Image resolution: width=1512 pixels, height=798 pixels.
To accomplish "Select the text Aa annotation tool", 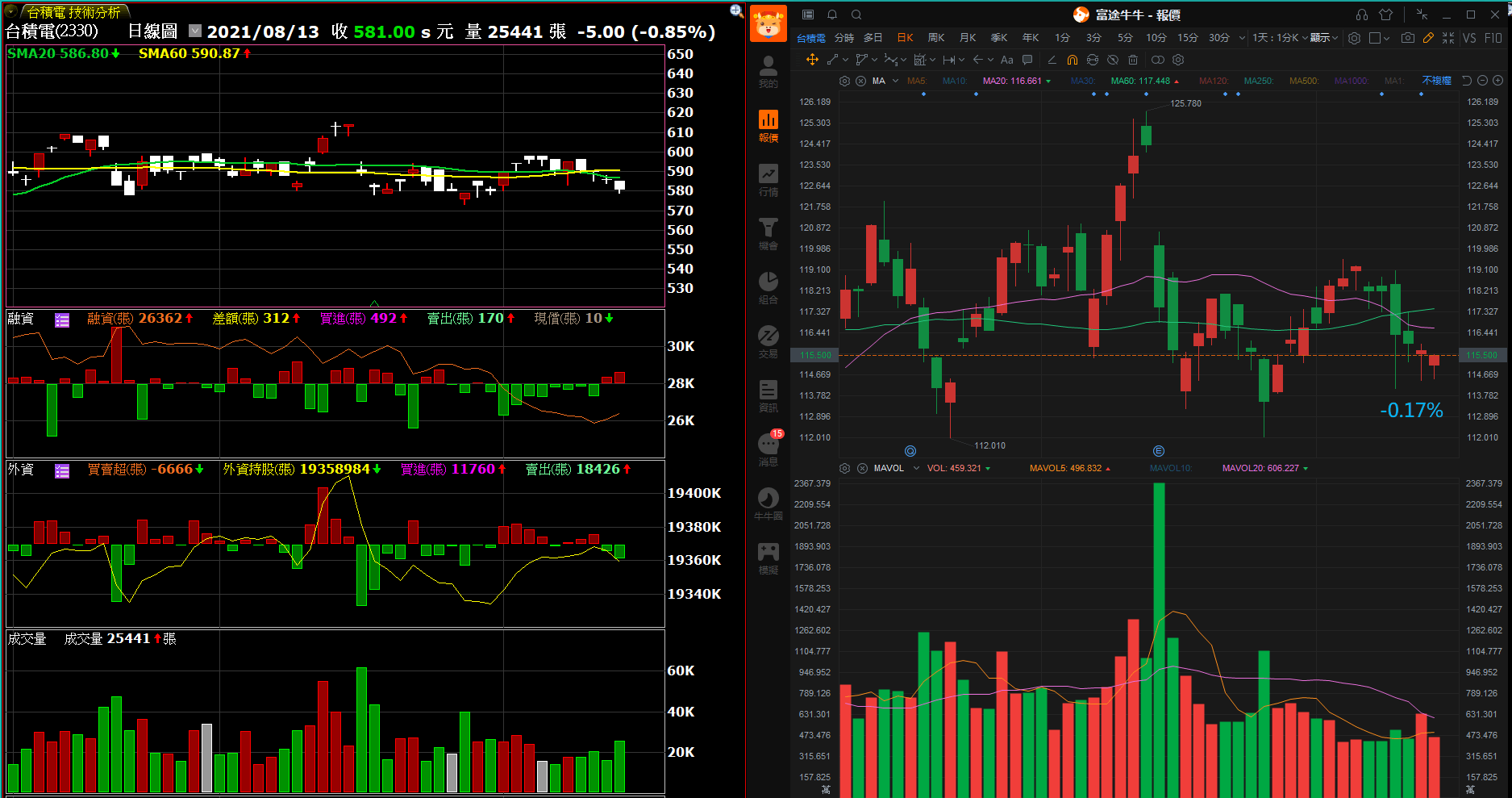I will coord(1006,60).
